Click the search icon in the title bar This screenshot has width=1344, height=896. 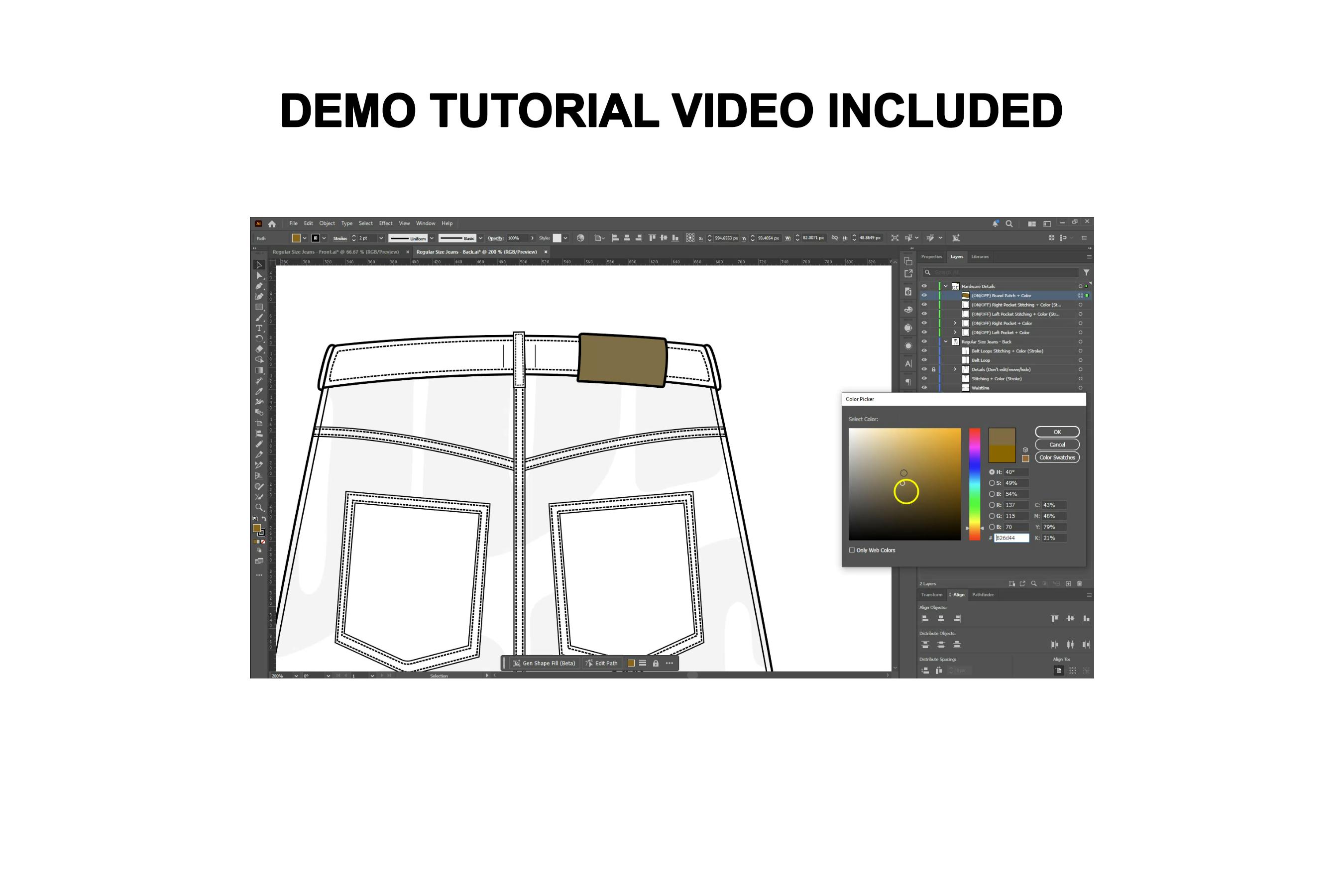(1009, 224)
